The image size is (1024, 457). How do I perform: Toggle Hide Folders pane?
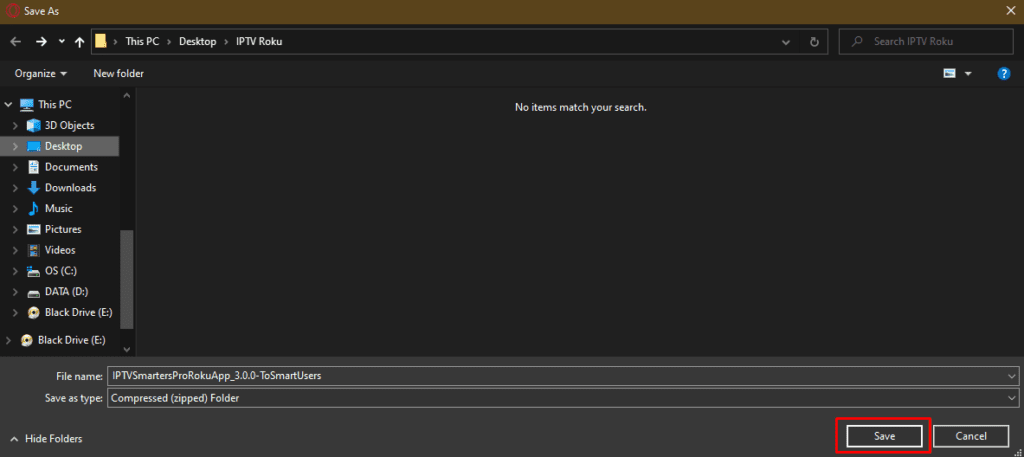(x=46, y=439)
